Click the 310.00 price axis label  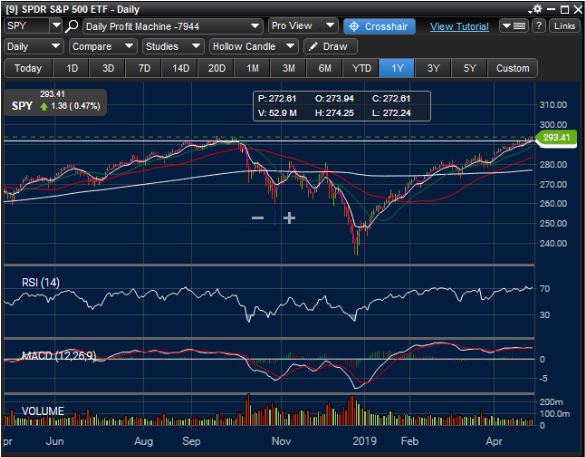553,105
